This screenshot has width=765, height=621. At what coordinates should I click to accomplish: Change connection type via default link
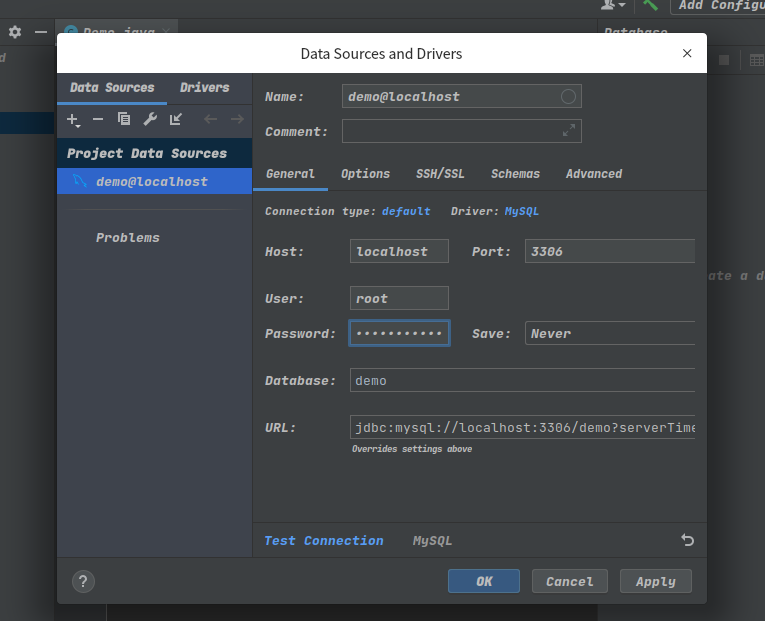[x=406, y=211]
